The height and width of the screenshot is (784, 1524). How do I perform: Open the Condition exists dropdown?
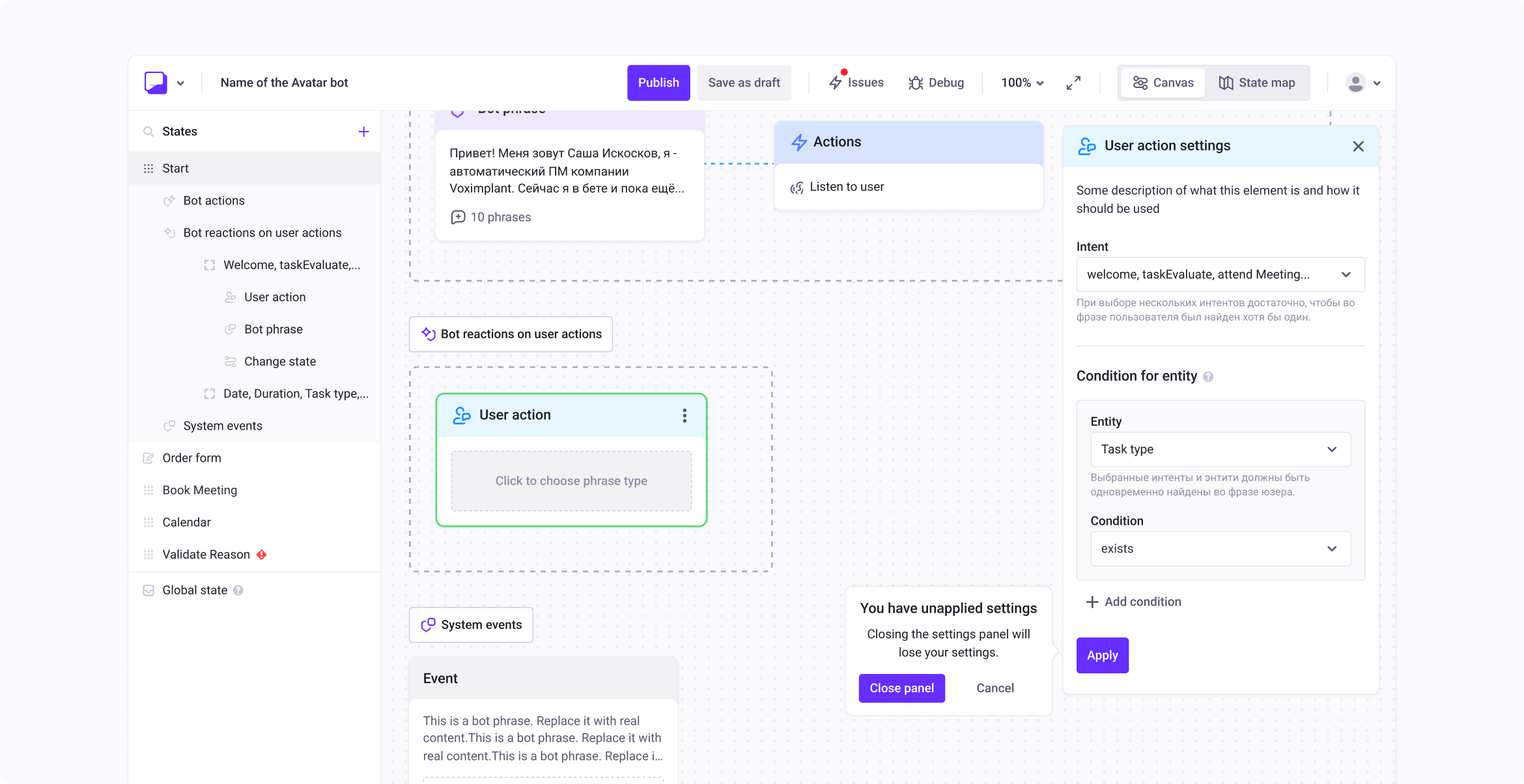coord(1220,549)
